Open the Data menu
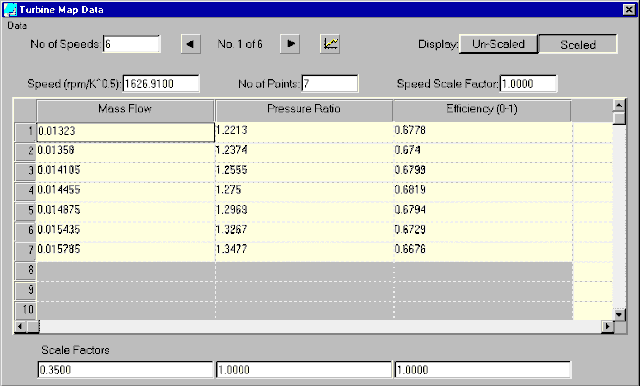This screenshot has height=386, width=640. coord(17,26)
